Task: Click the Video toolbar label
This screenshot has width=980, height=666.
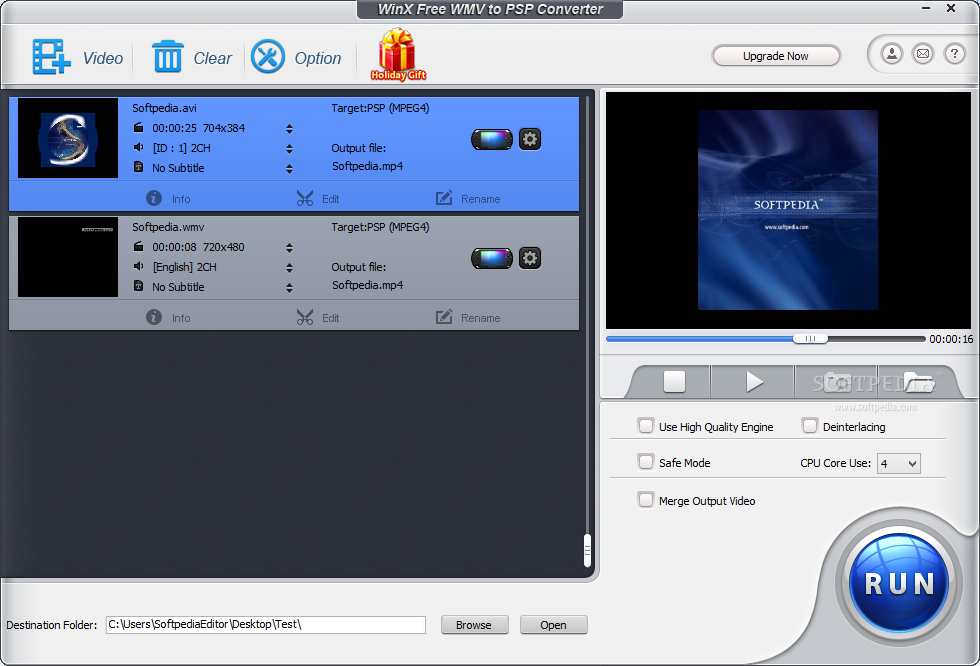Action: (103, 58)
